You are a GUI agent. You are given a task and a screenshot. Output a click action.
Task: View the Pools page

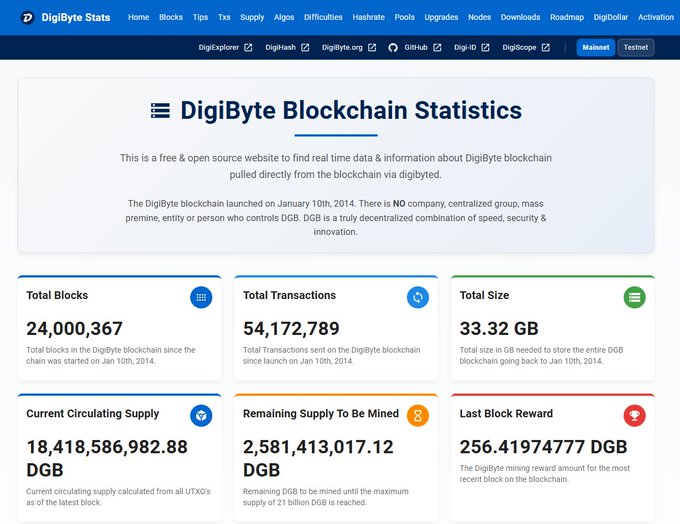pyautogui.click(x=405, y=17)
